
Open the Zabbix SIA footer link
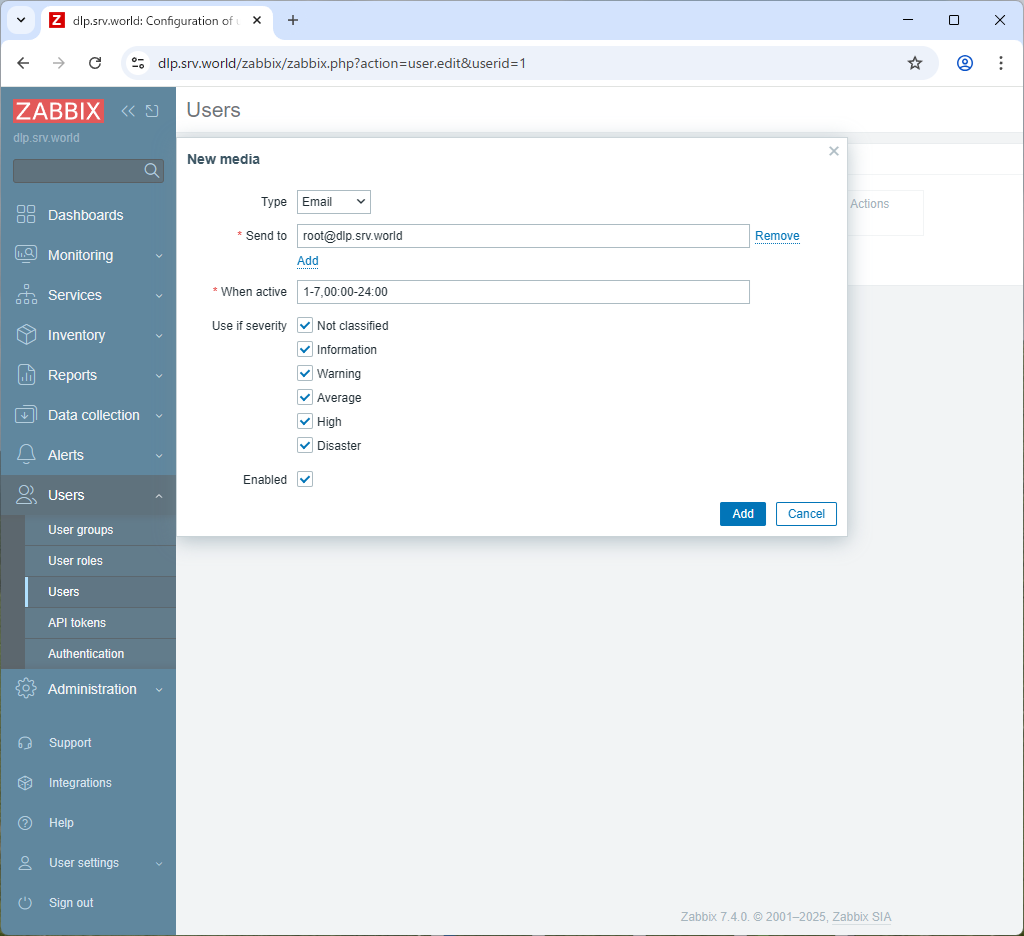[861, 916]
